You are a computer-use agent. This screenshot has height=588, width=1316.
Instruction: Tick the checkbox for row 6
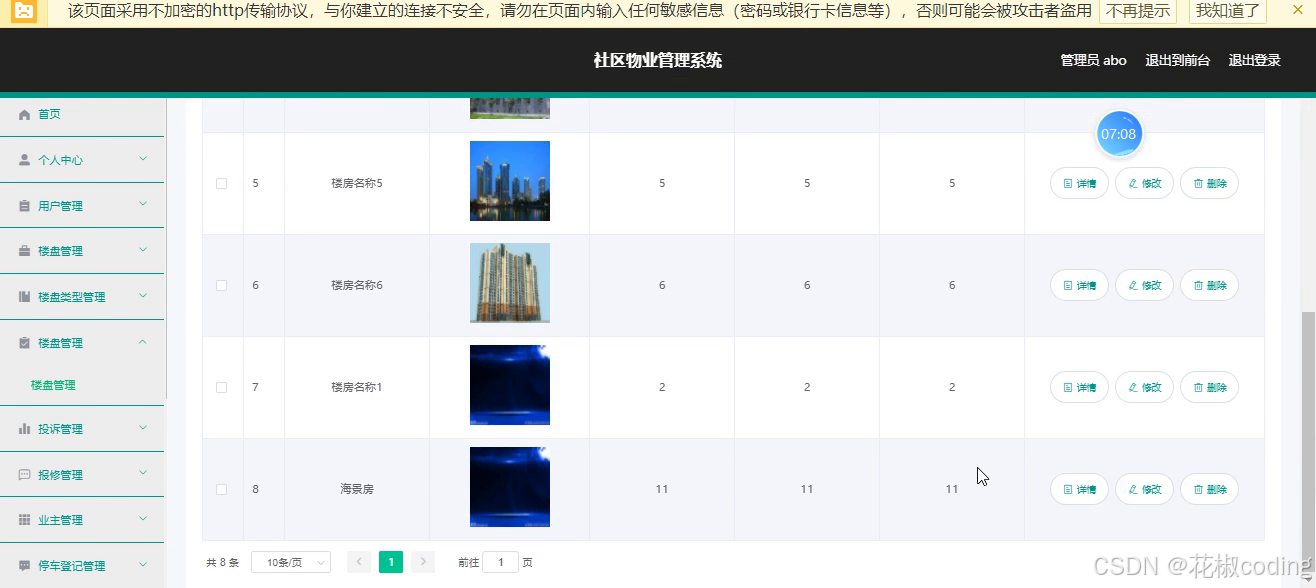coord(222,285)
